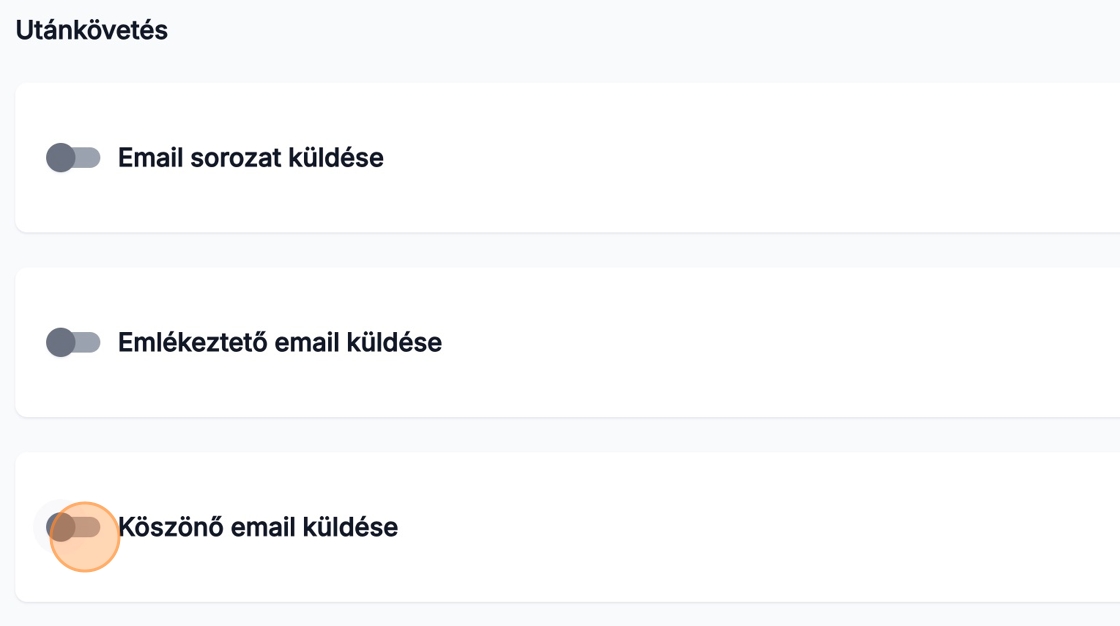
Task: Click the knob of Email sorozat switch
Action: point(61,157)
